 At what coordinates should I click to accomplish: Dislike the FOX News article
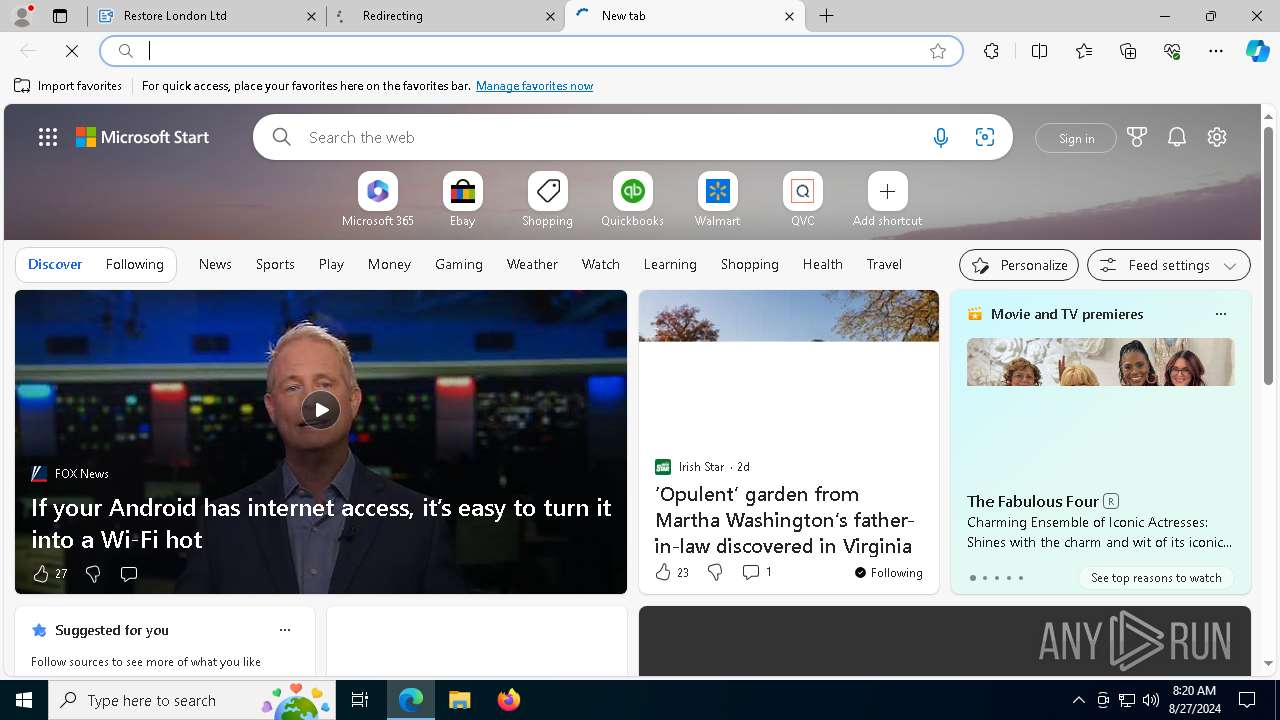click(x=93, y=574)
